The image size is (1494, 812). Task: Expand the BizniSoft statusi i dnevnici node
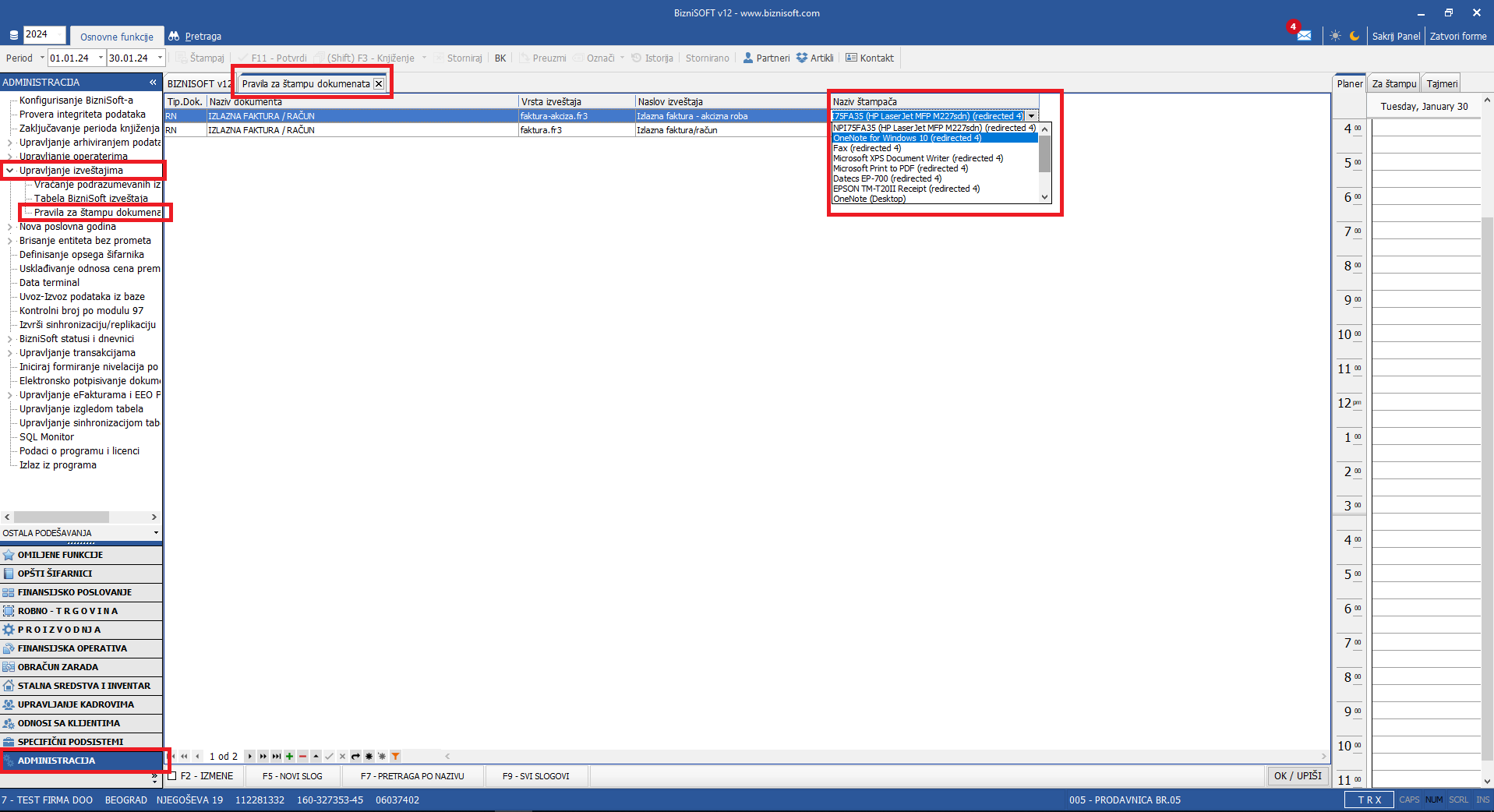pos(10,339)
